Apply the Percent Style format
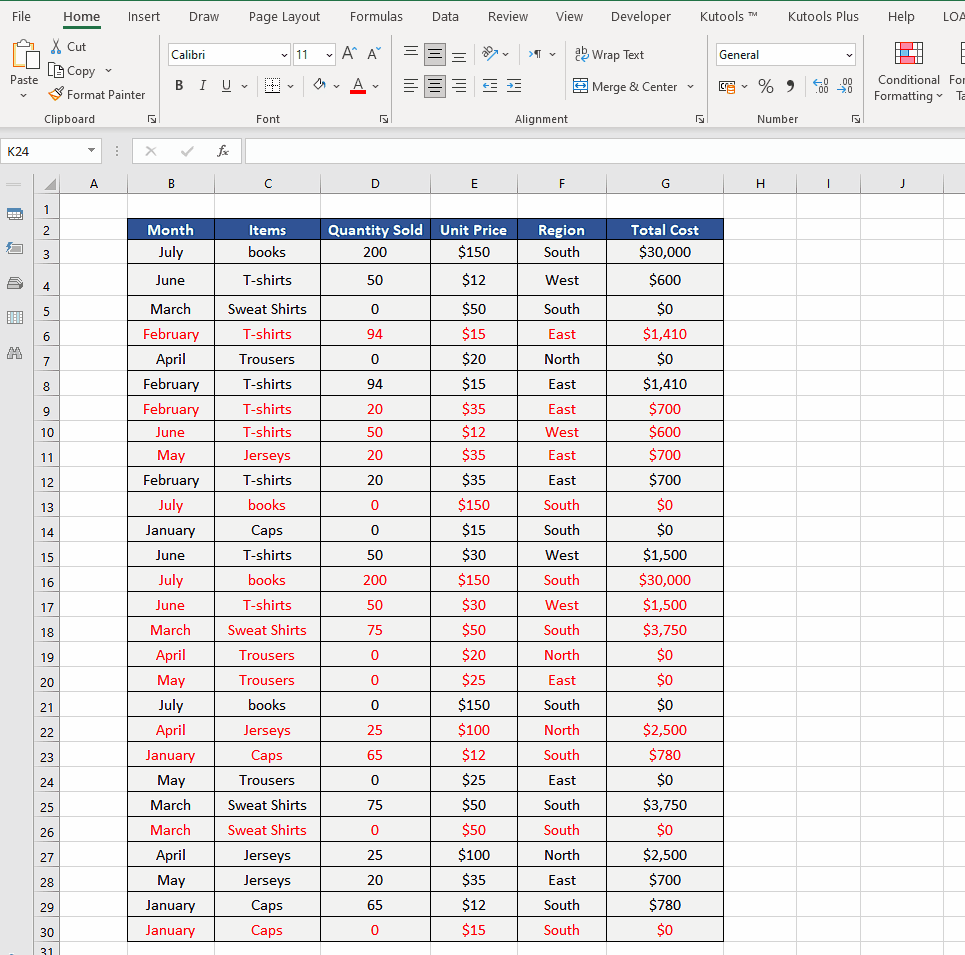The image size is (965, 955). coord(766,86)
